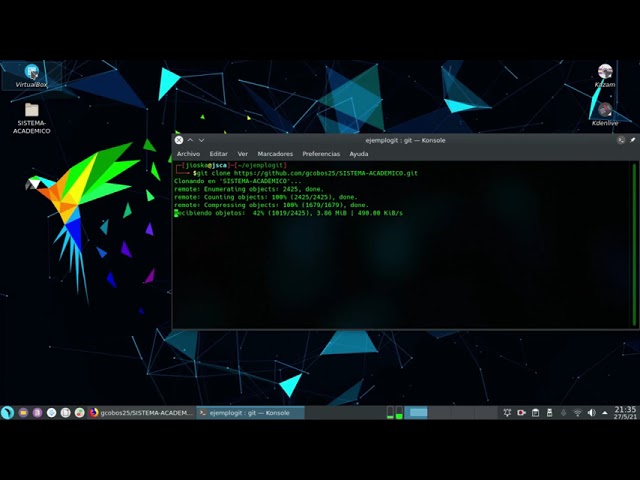640x480 pixels.
Task: Click the ~/ejemplogit prompt path
Action: (260, 165)
